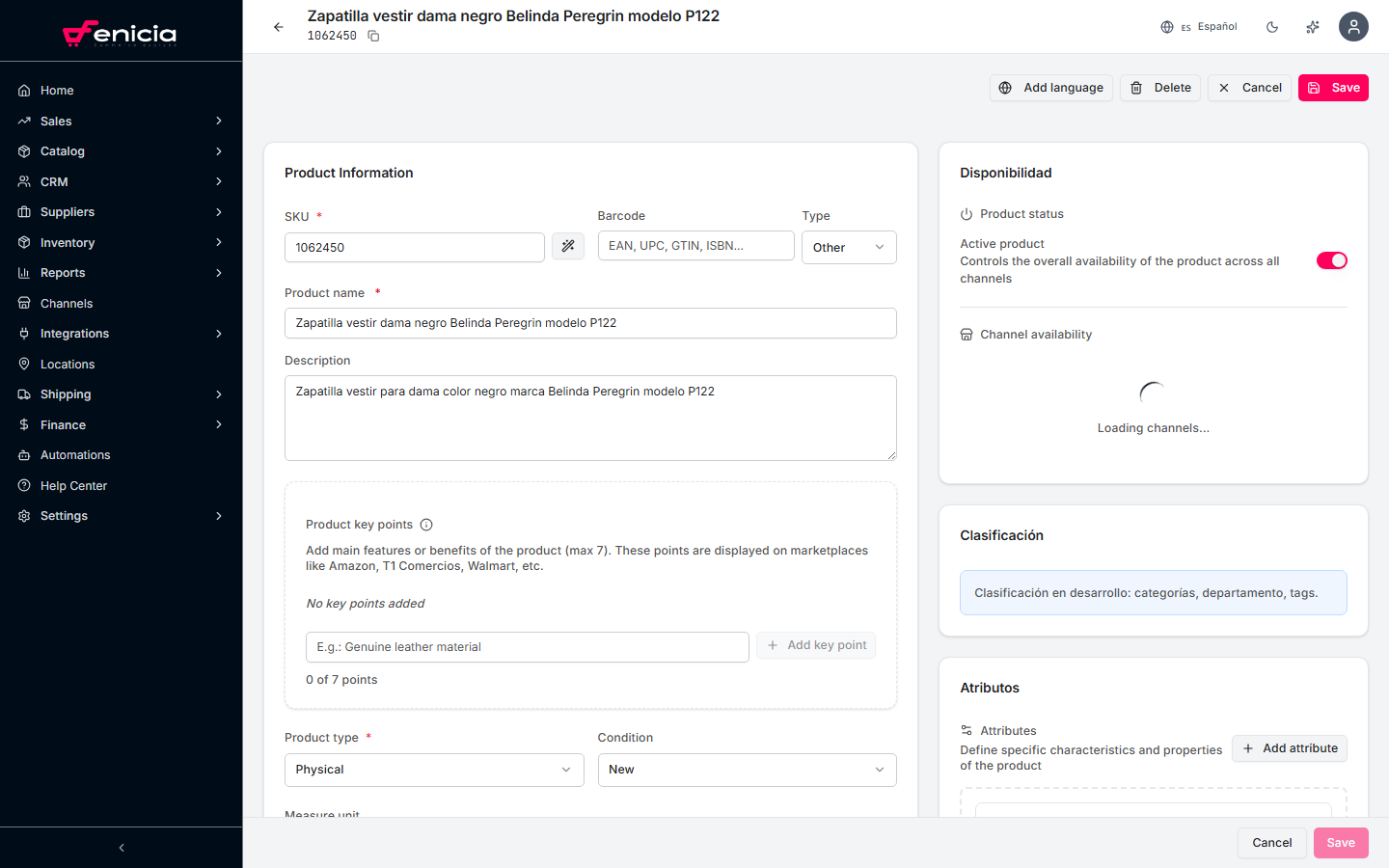Expand the Catalog sidebar section

(x=60, y=150)
